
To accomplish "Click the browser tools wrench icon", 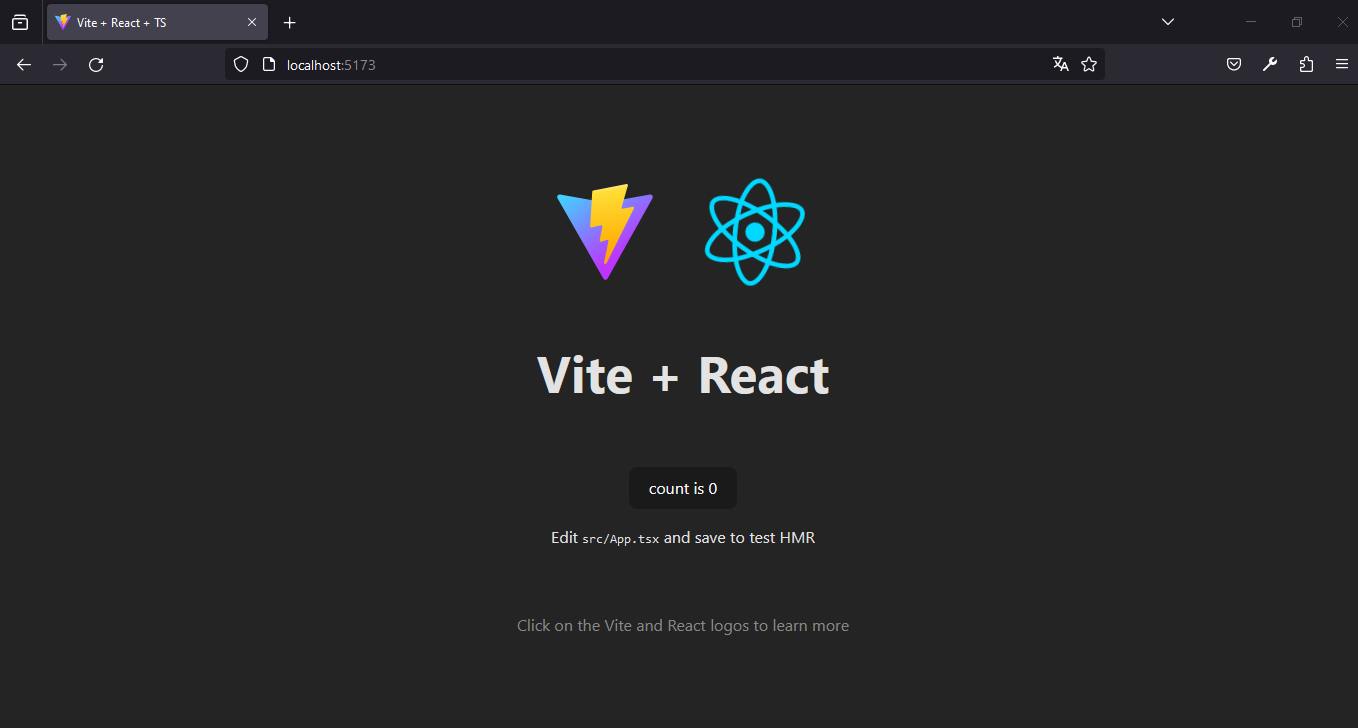I will (x=1269, y=63).
